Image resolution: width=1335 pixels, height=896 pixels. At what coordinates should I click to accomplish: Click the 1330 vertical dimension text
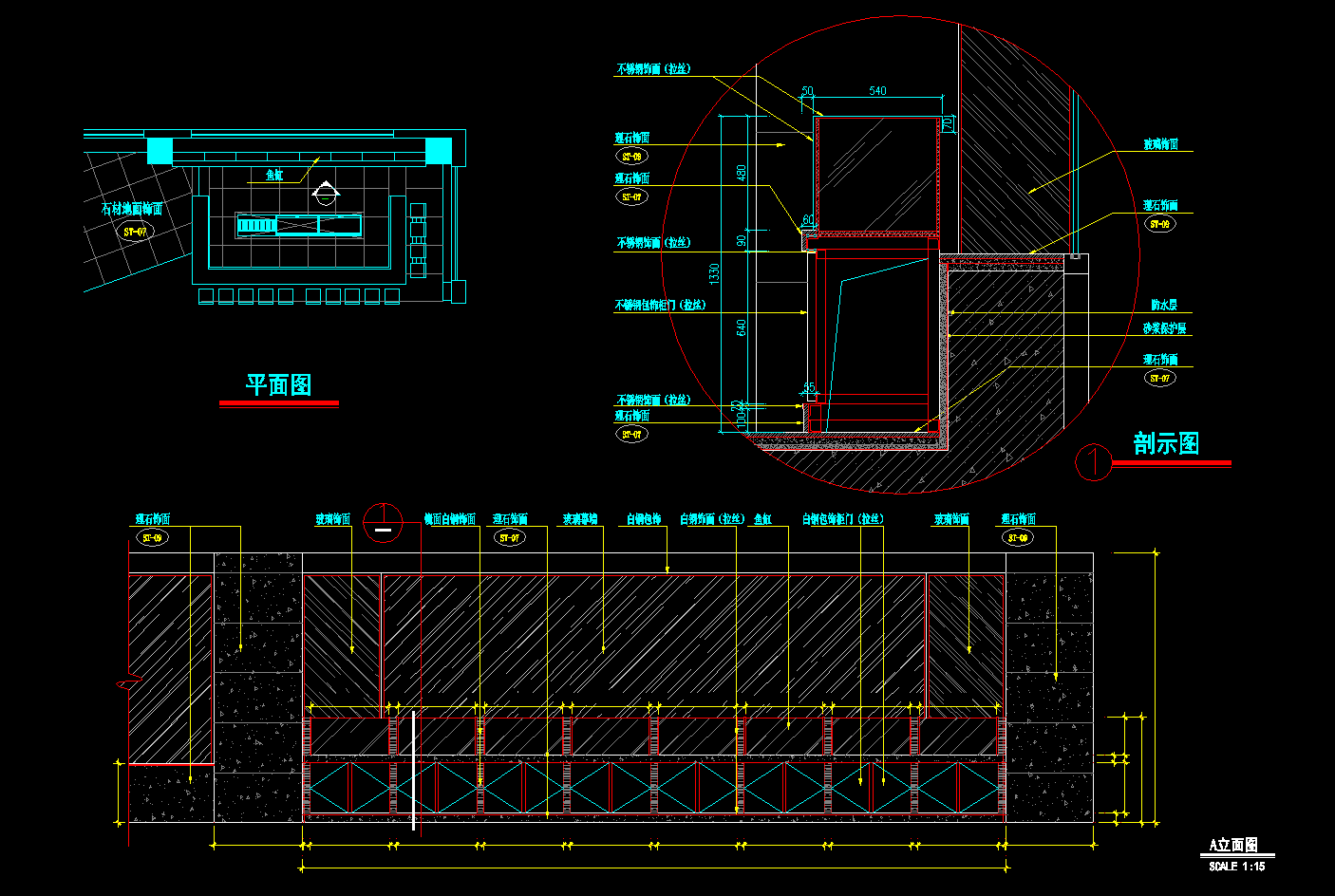(715, 273)
